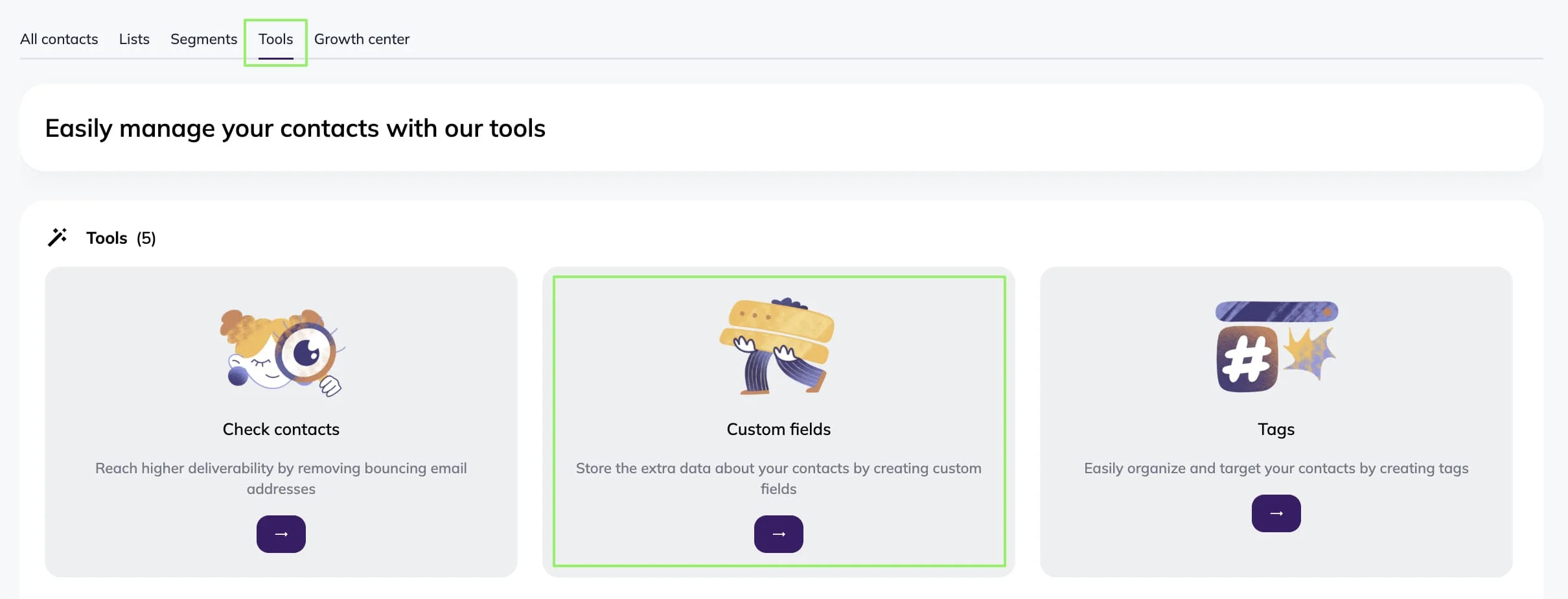
Task: Click the Check contacts description text
Action: [x=281, y=478]
